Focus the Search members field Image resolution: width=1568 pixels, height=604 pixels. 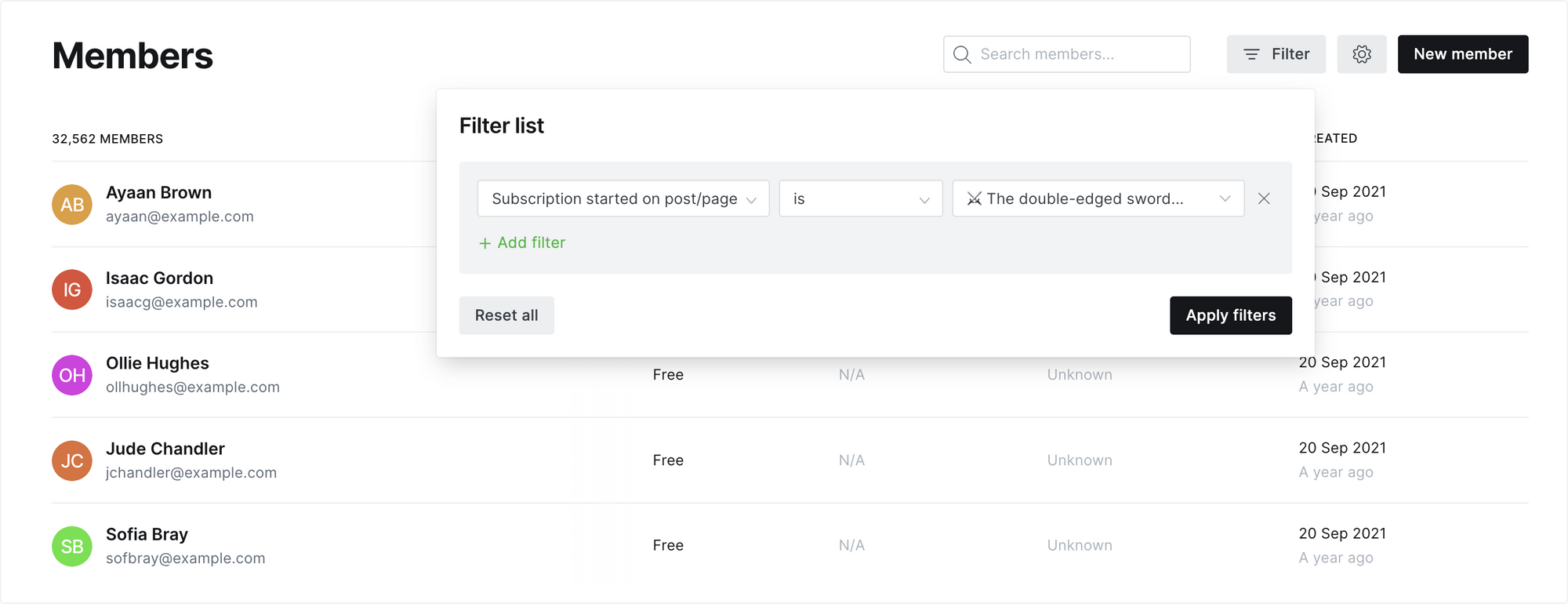tap(1078, 54)
